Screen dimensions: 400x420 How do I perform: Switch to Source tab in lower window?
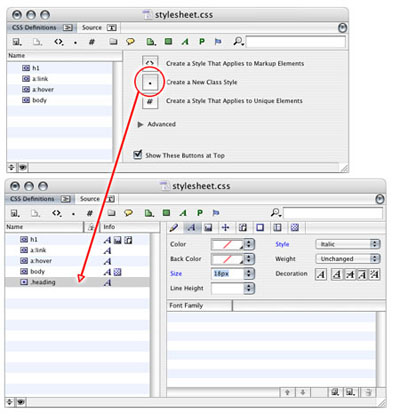point(97,199)
